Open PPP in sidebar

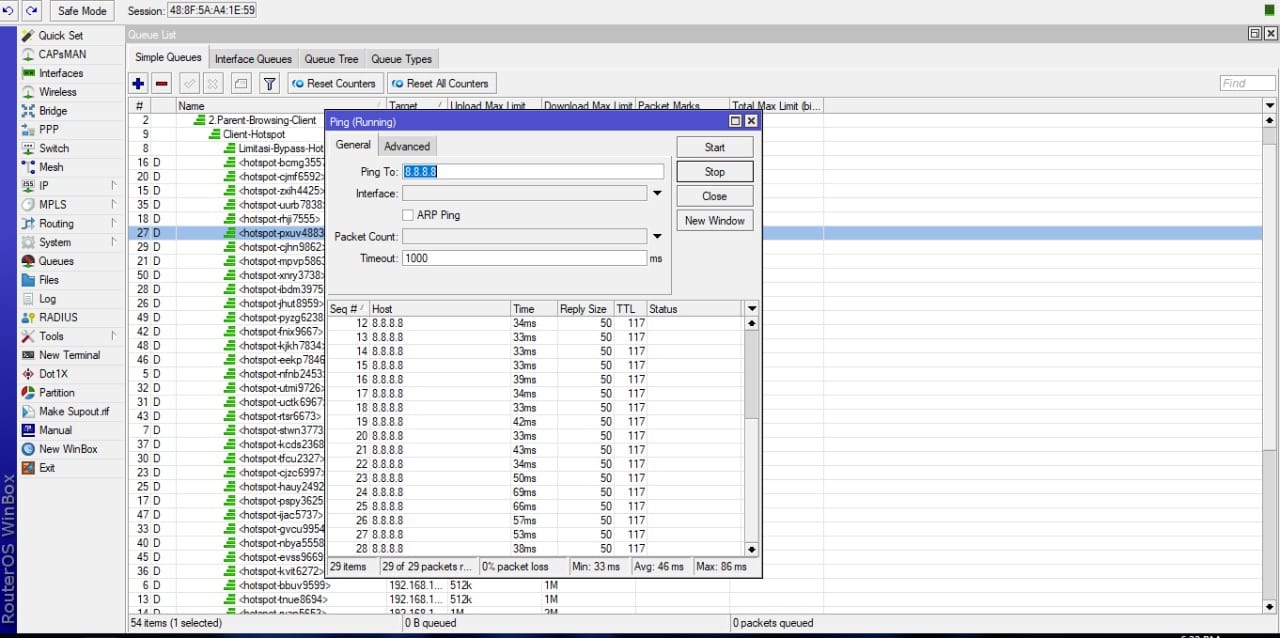49,129
